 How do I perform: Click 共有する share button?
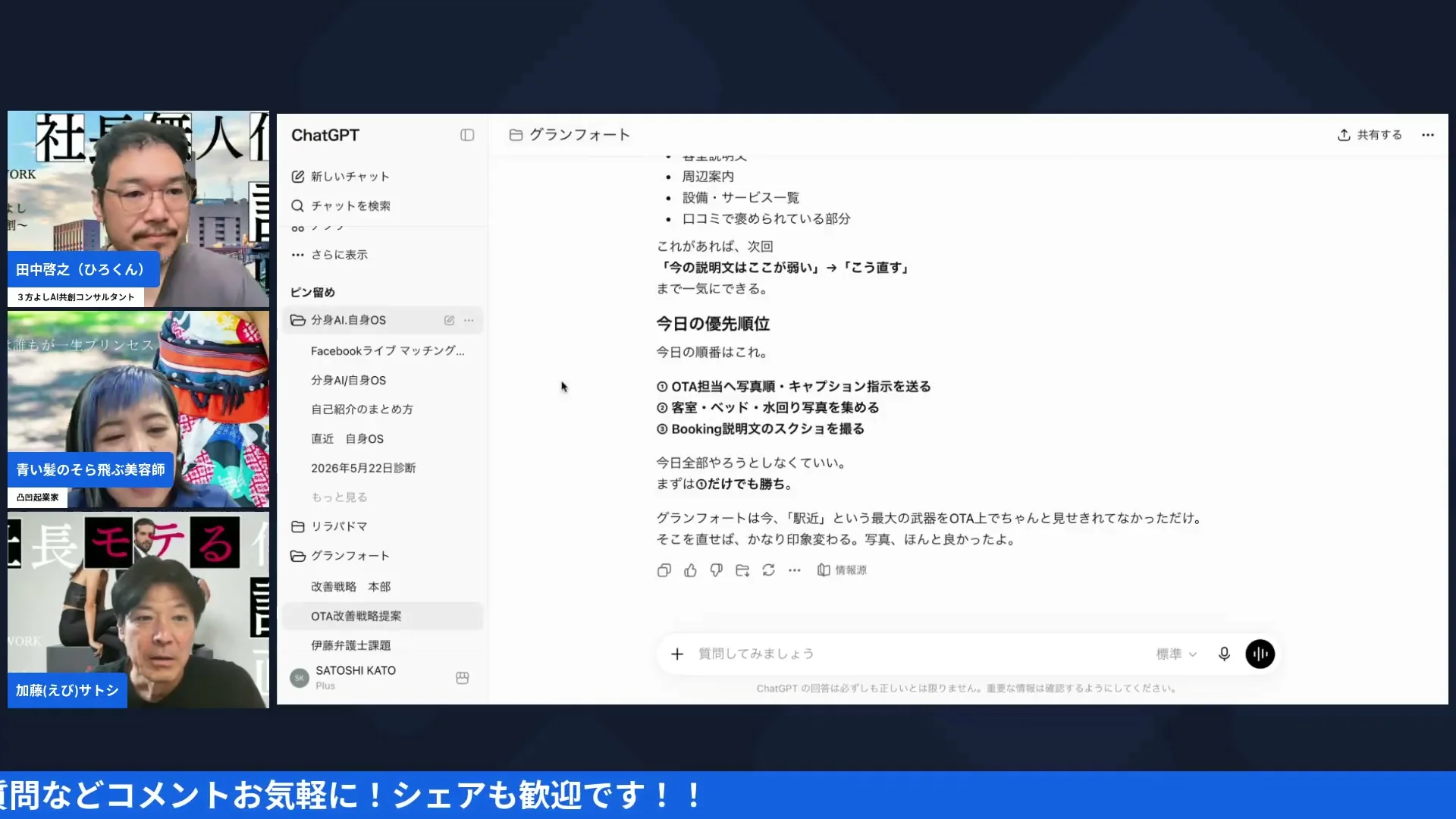1370,135
